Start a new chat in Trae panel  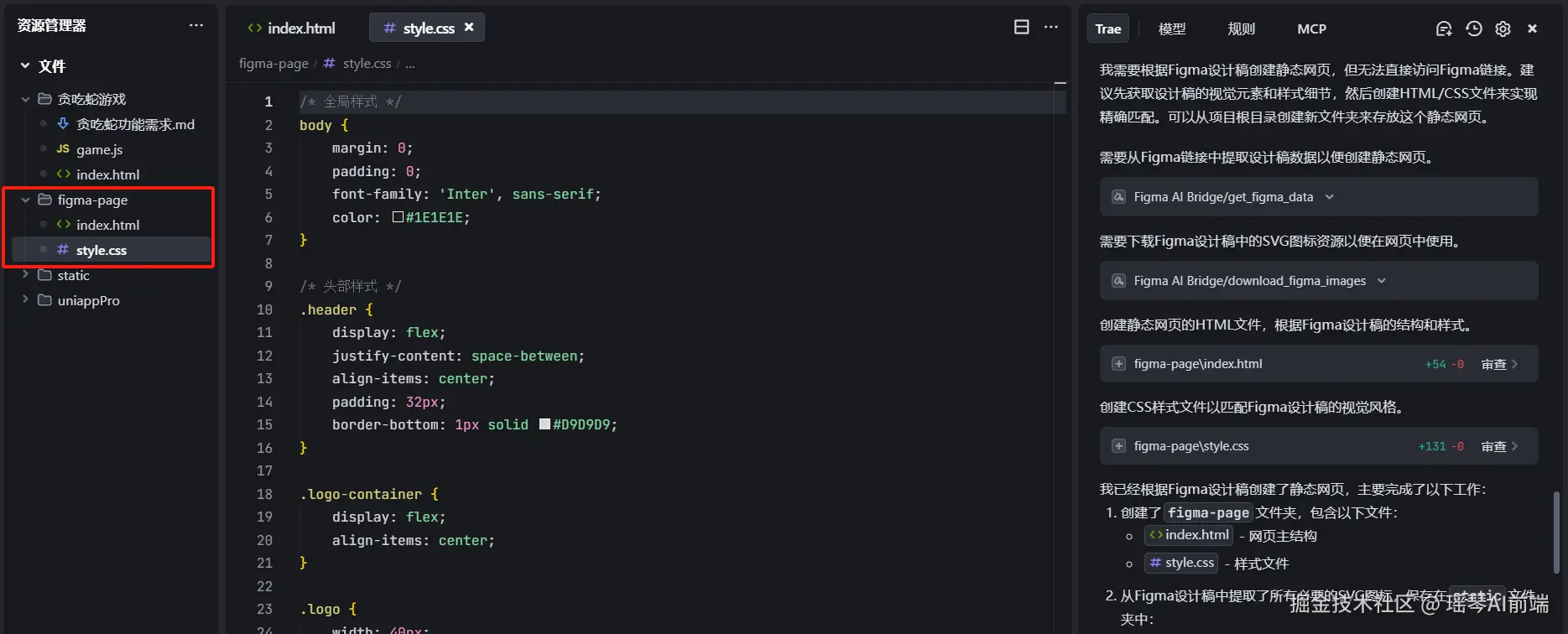(1444, 29)
